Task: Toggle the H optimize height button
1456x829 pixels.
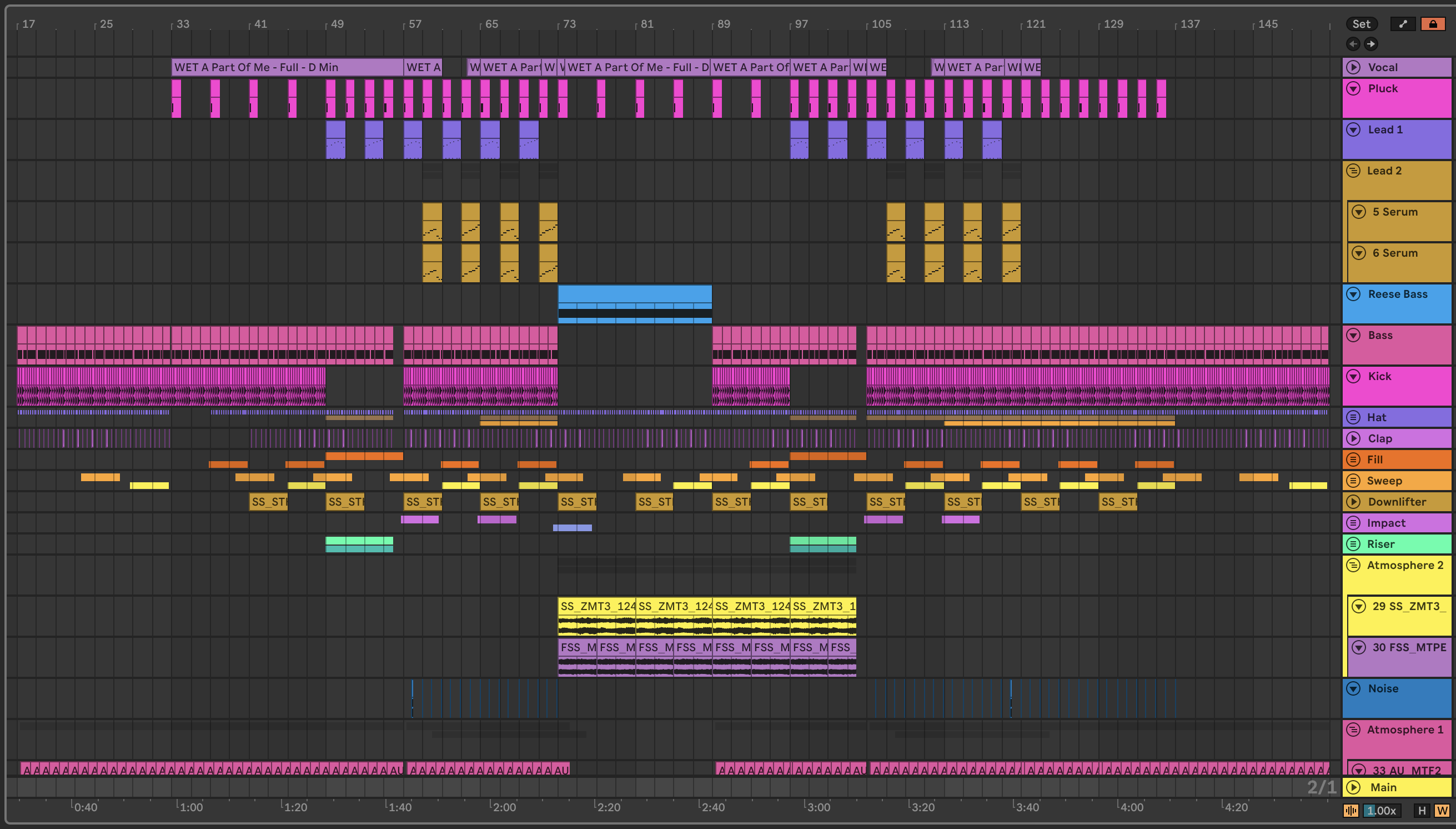Action: tap(1422, 810)
